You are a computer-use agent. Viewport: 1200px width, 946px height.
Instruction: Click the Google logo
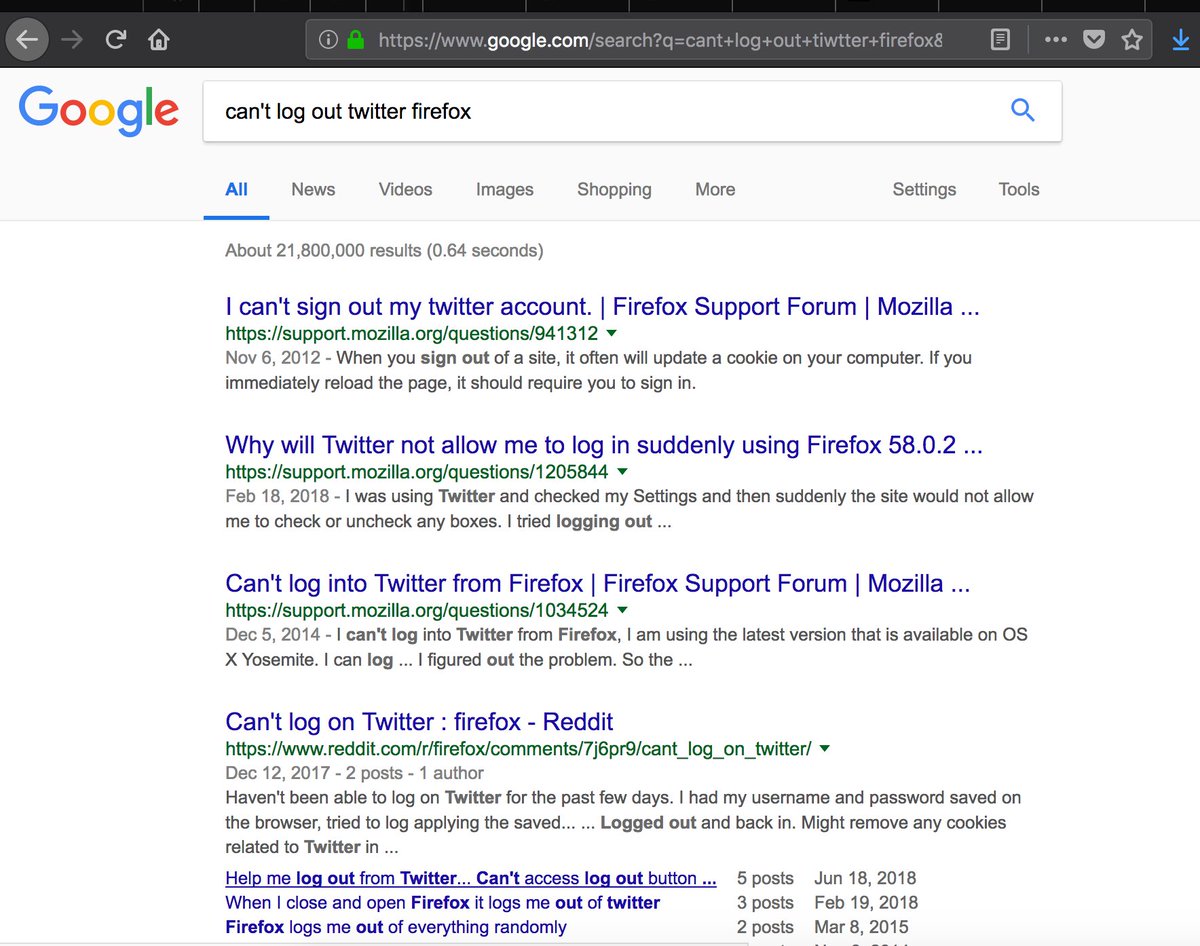coord(99,111)
